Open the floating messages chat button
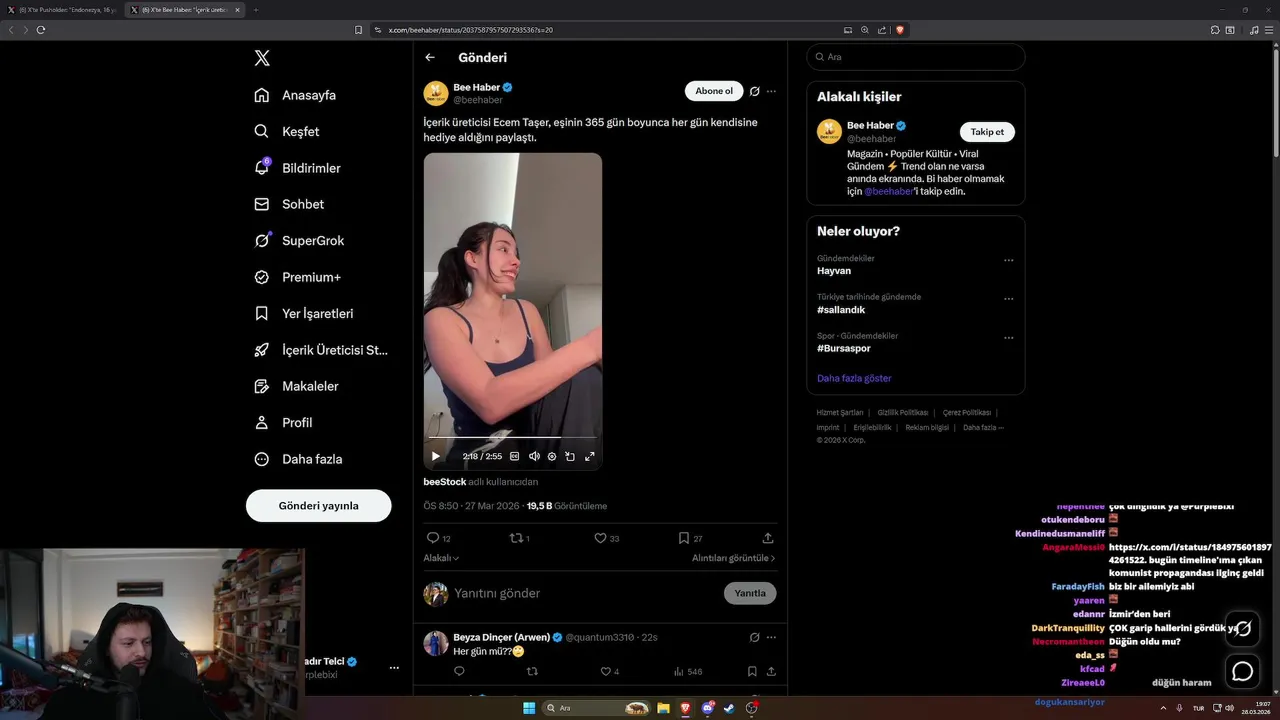Image resolution: width=1280 pixels, height=720 pixels. coord(1242,671)
